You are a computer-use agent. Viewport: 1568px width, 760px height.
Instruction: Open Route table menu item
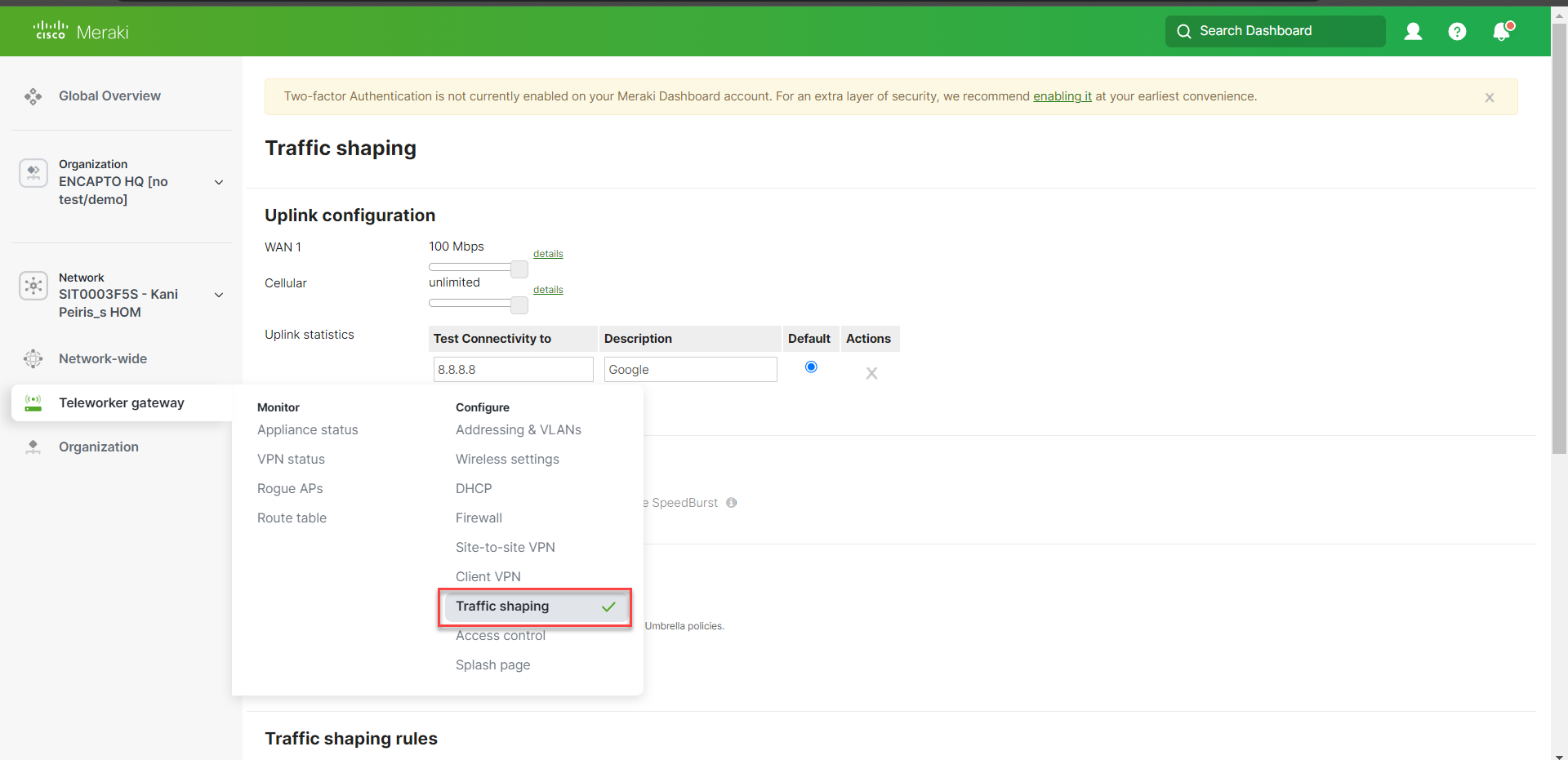292,518
